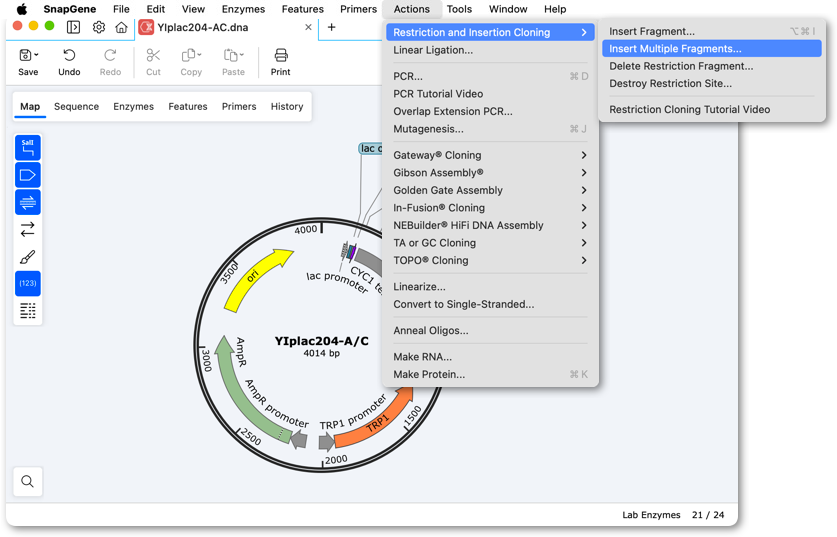Open a new tab with plus button
Screen dimensions: 837x537
click(x=331, y=27)
